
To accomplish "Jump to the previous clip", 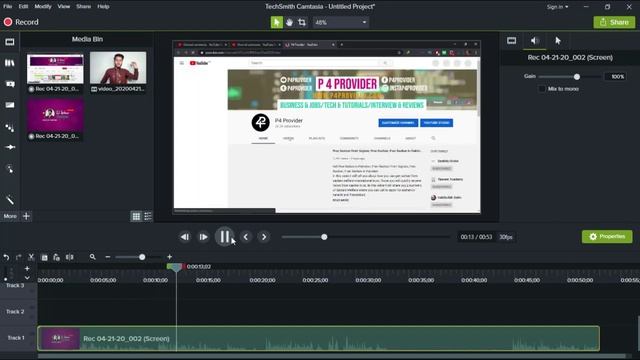I will pos(246,237).
